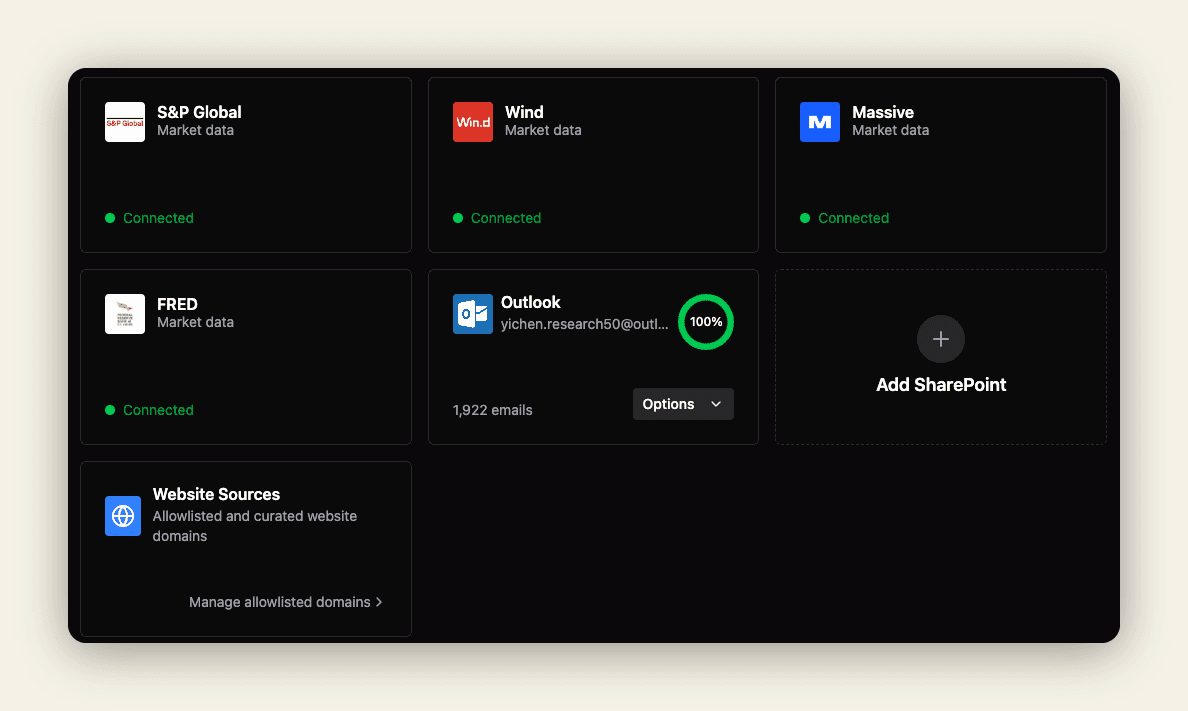Select the Website Sources title

coord(216,494)
